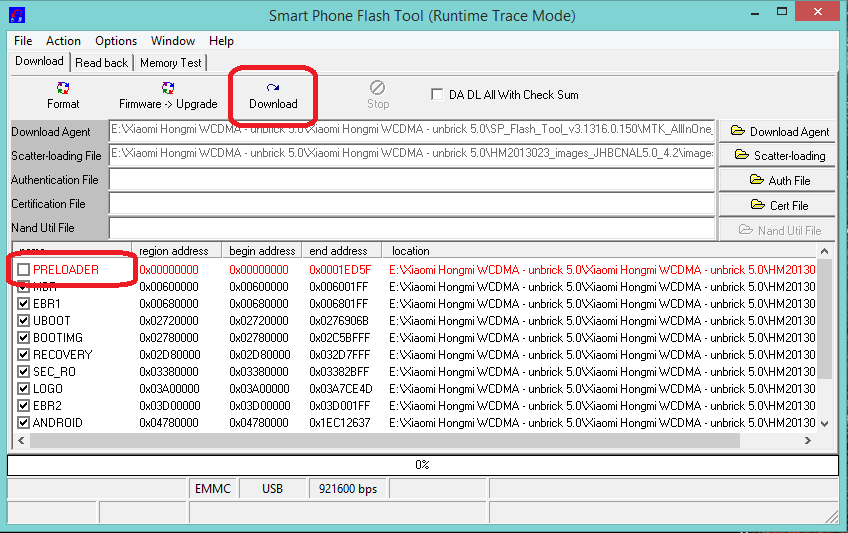Click the partition list scroll down arrow
This screenshot has height=533, width=848.
[824, 424]
